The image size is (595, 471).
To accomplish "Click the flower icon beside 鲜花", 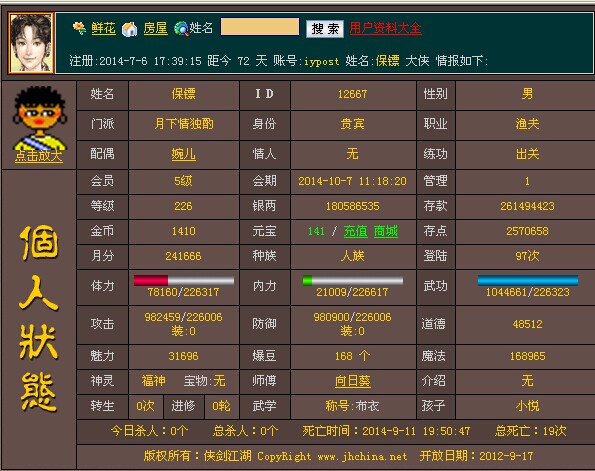I will 79,28.
